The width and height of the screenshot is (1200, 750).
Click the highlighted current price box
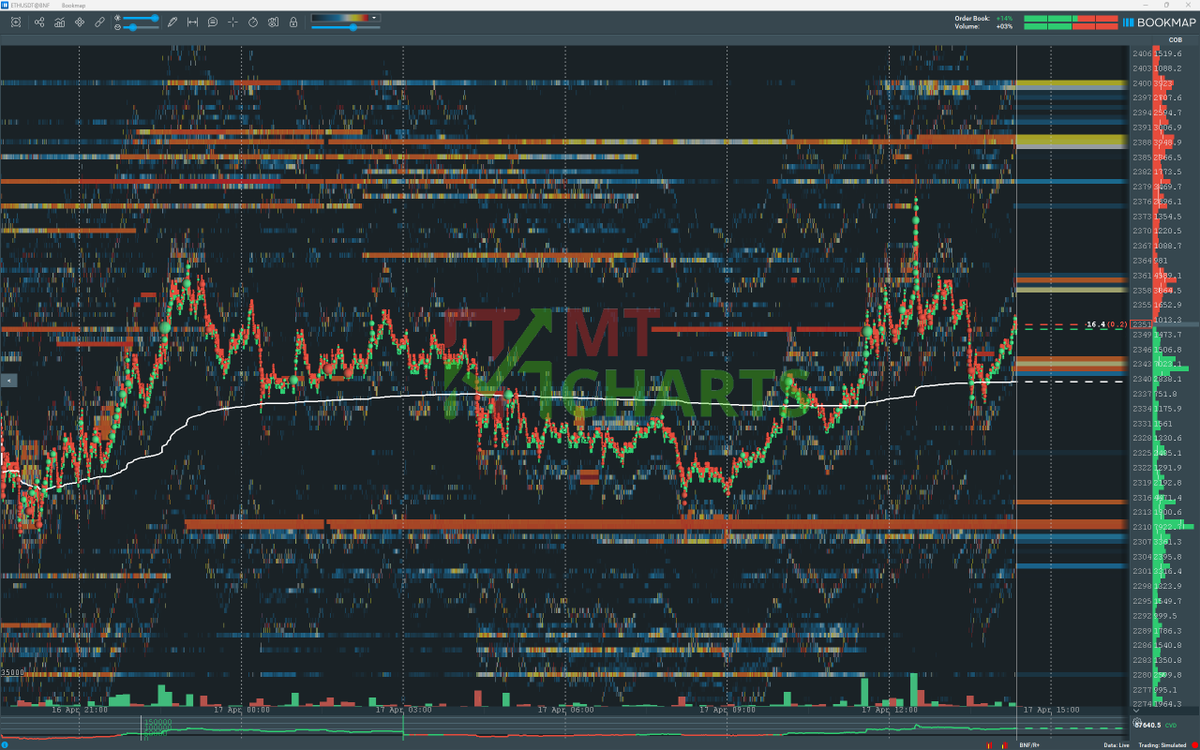click(x=1141, y=324)
